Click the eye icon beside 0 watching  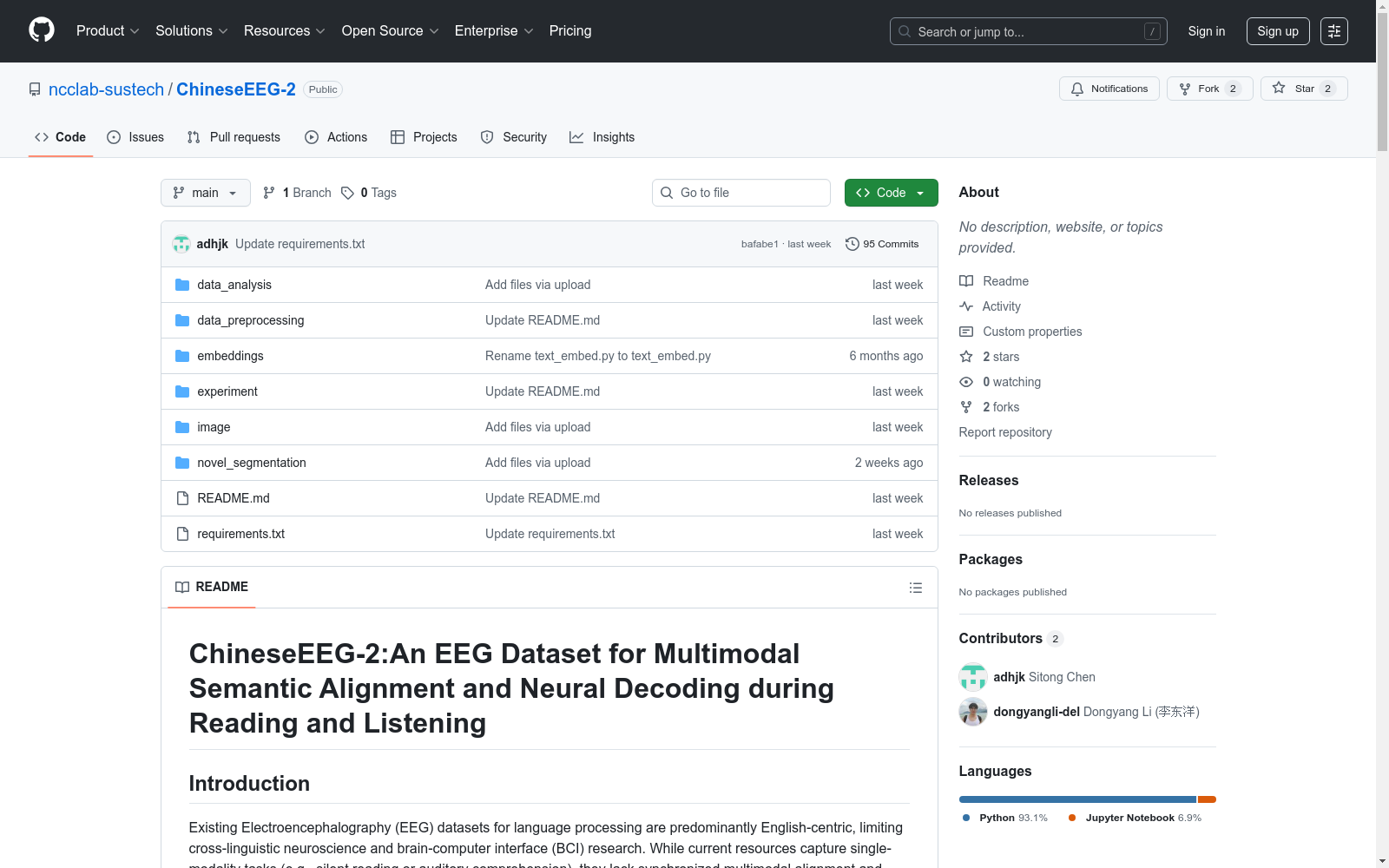[966, 382]
